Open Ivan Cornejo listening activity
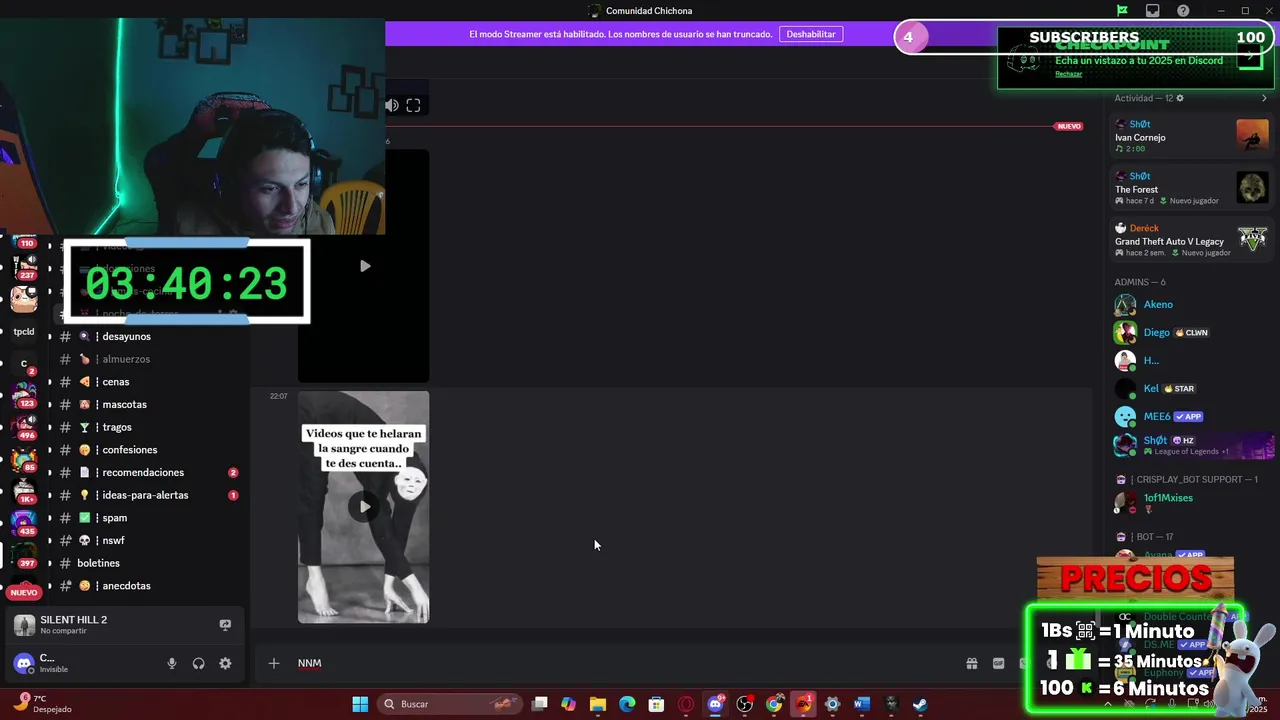 coord(1192,136)
